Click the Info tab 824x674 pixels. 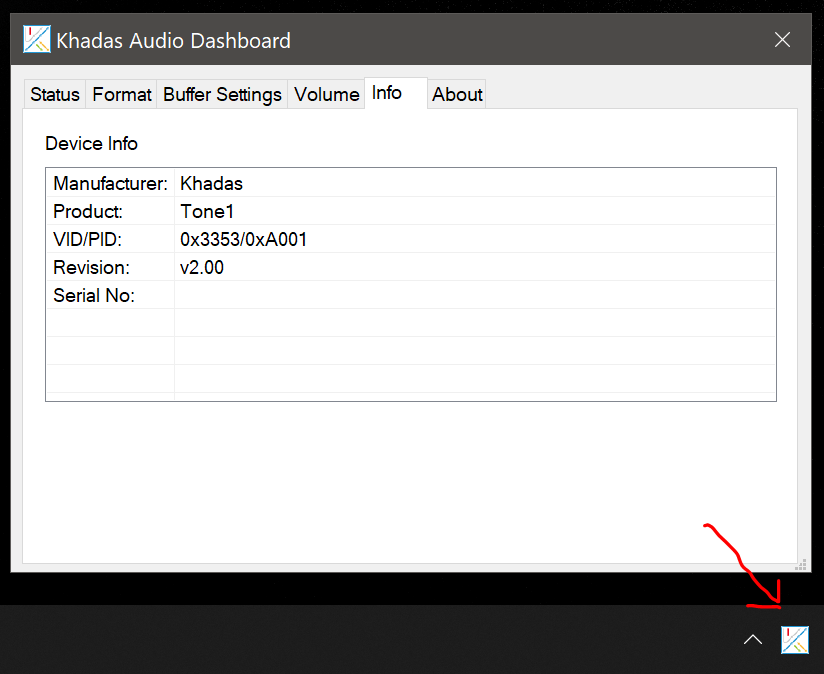coord(396,93)
